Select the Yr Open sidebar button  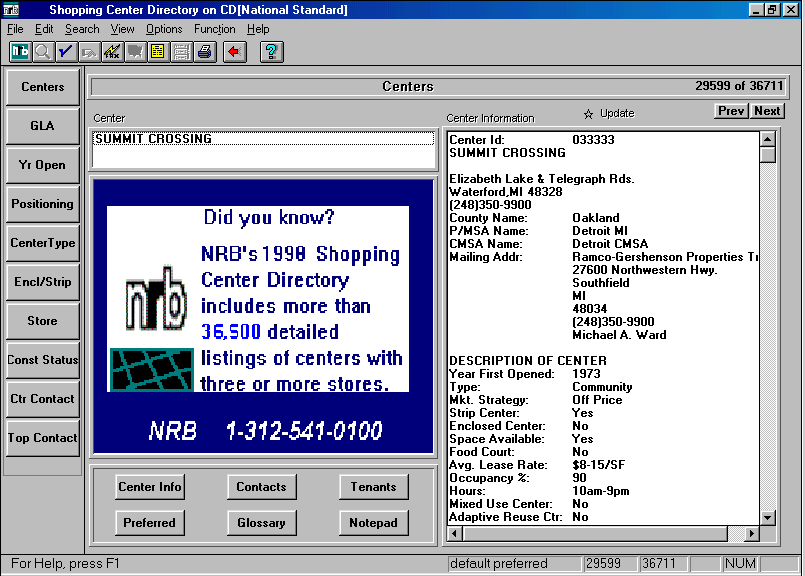[x=43, y=165]
